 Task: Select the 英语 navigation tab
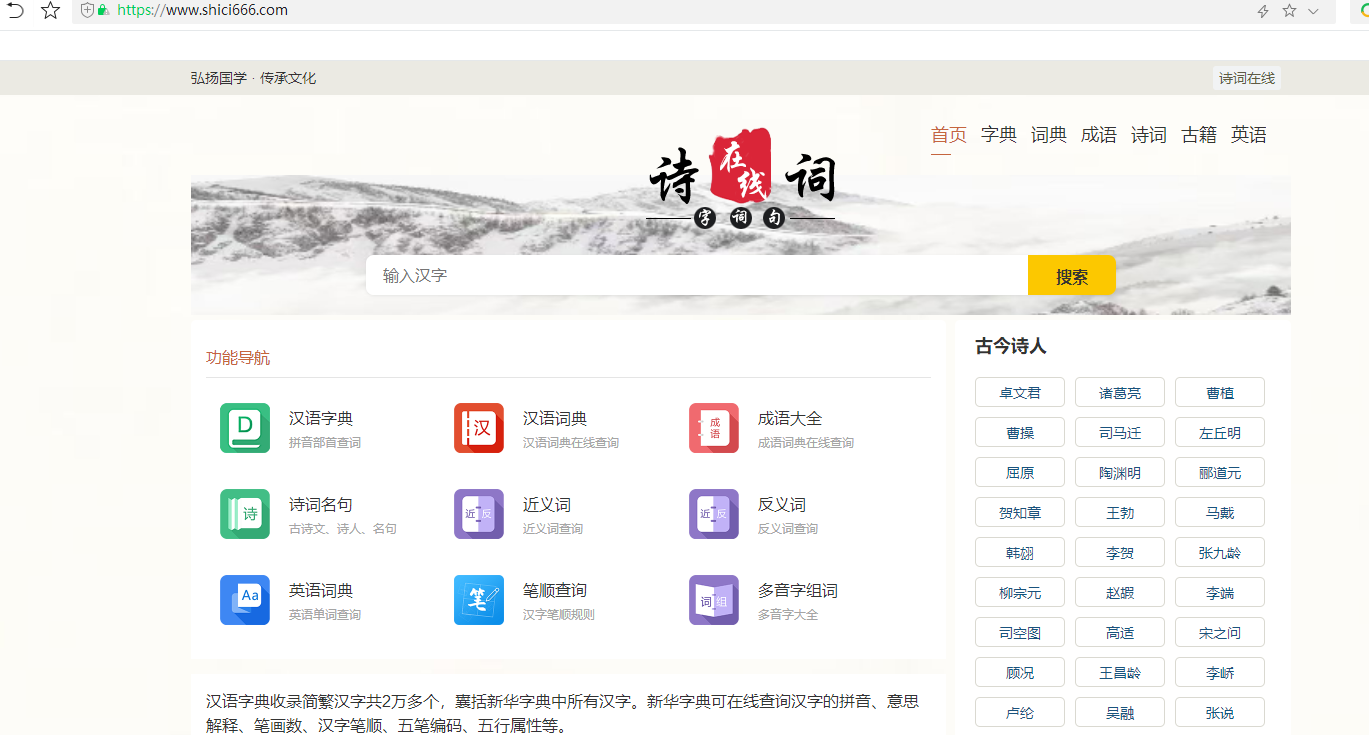[1248, 134]
